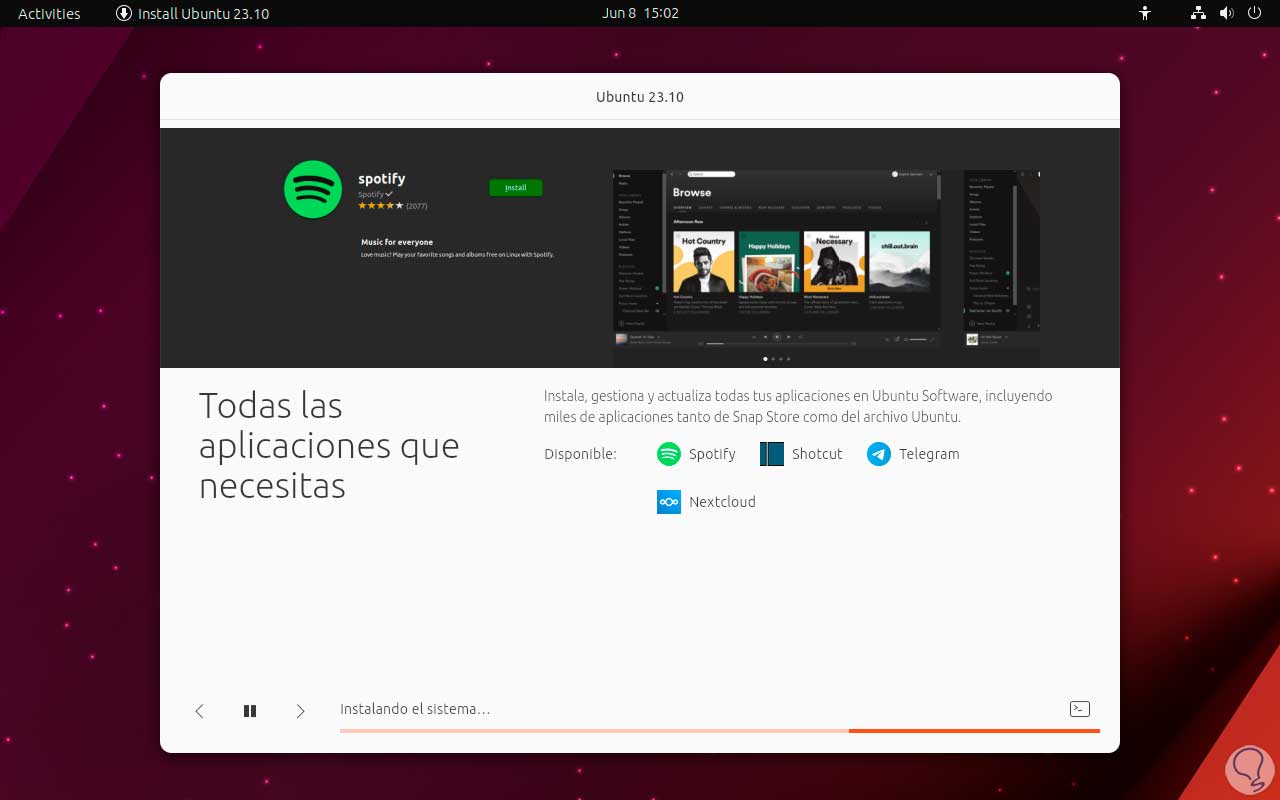Click the Spotify icon beside Disponible
The image size is (1280, 800).
(x=668, y=454)
